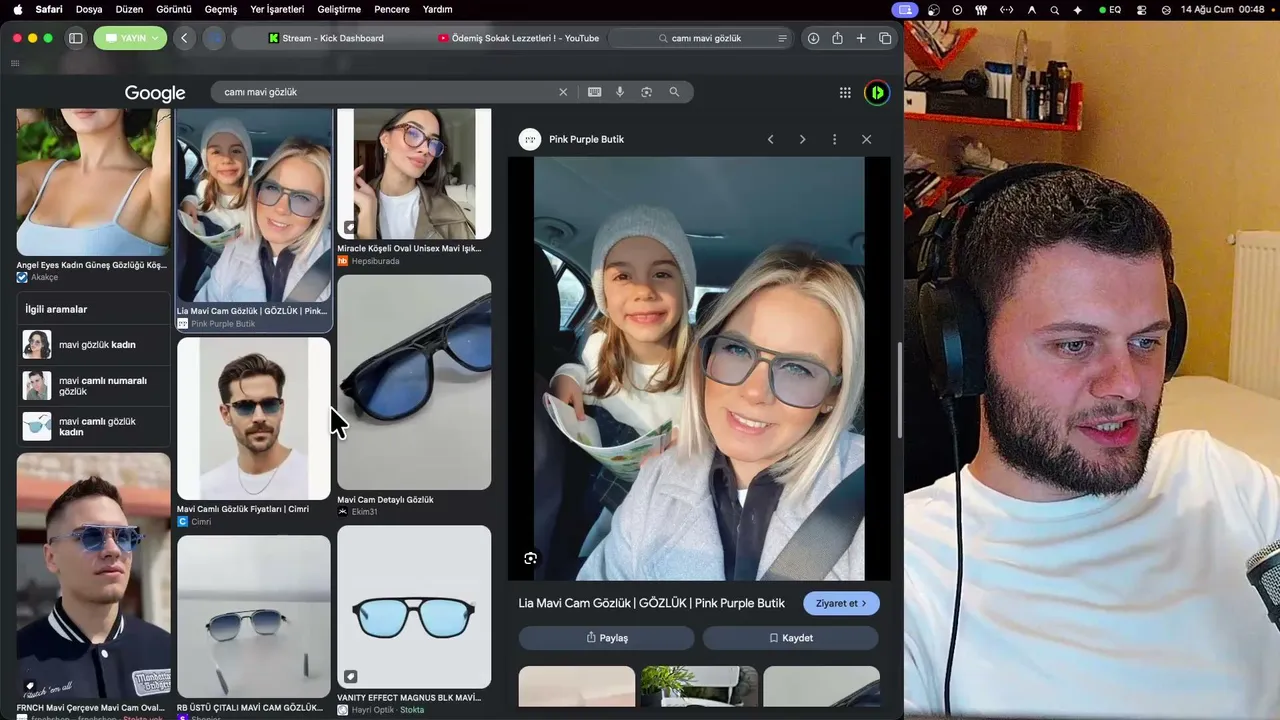The image size is (1280, 720).
Task: Open the Görüntü menu
Action: pyautogui.click(x=174, y=9)
